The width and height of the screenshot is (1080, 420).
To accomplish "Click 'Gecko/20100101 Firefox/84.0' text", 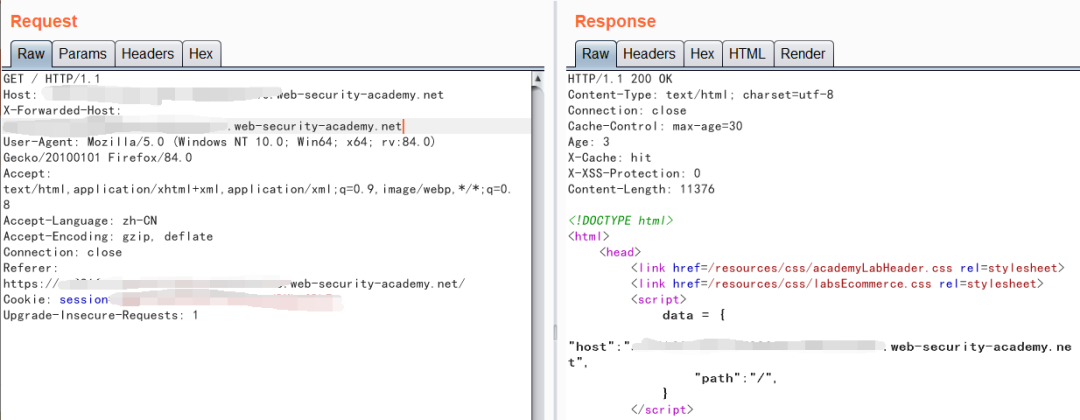I will 98,158.
